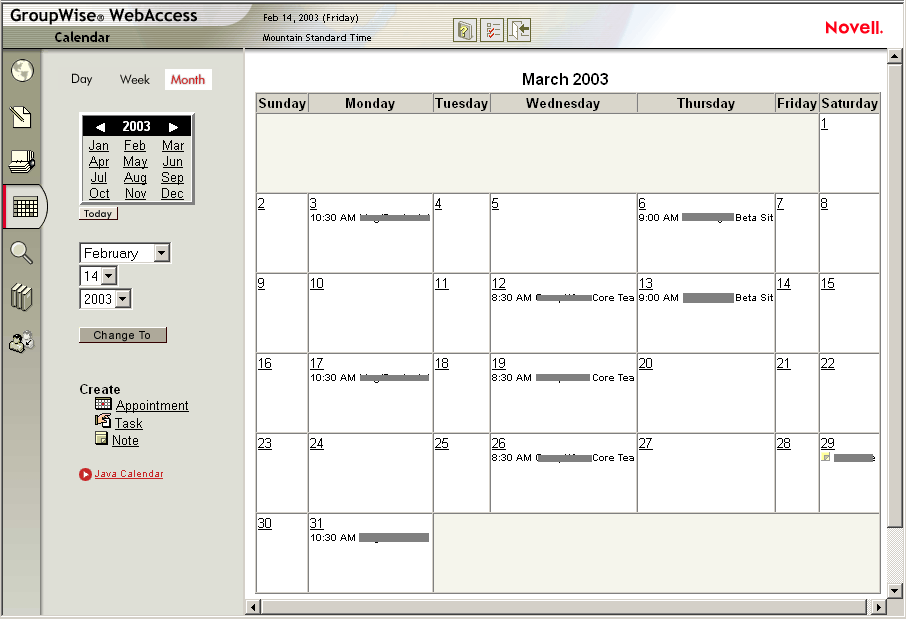Open the year dropdown showing 2003
Viewport: 906px width, 619px height.
click(105, 298)
